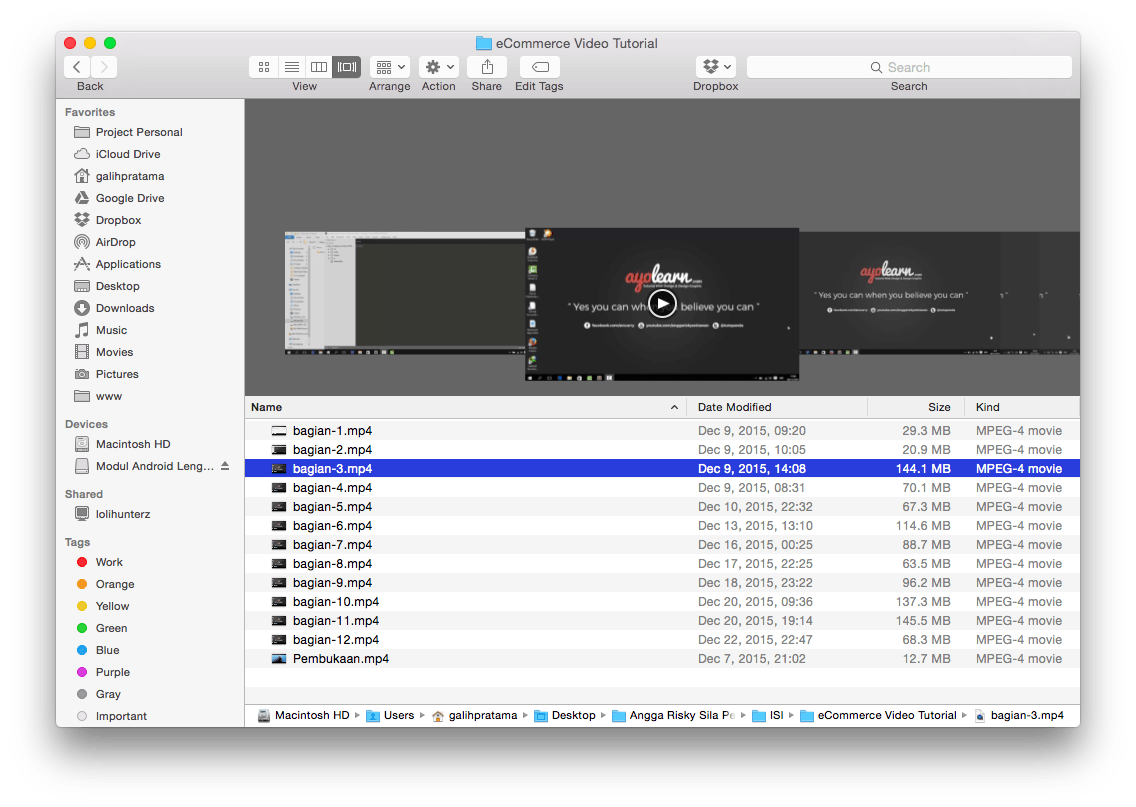Screen dimensions: 1136x807
Task: Open Pictures in the sidebar
Action: tap(106, 375)
